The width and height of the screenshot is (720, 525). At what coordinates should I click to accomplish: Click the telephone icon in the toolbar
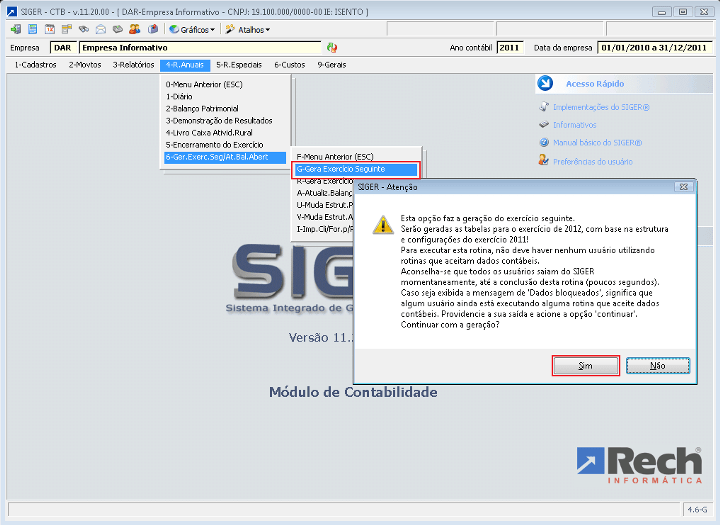pos(118,29)
